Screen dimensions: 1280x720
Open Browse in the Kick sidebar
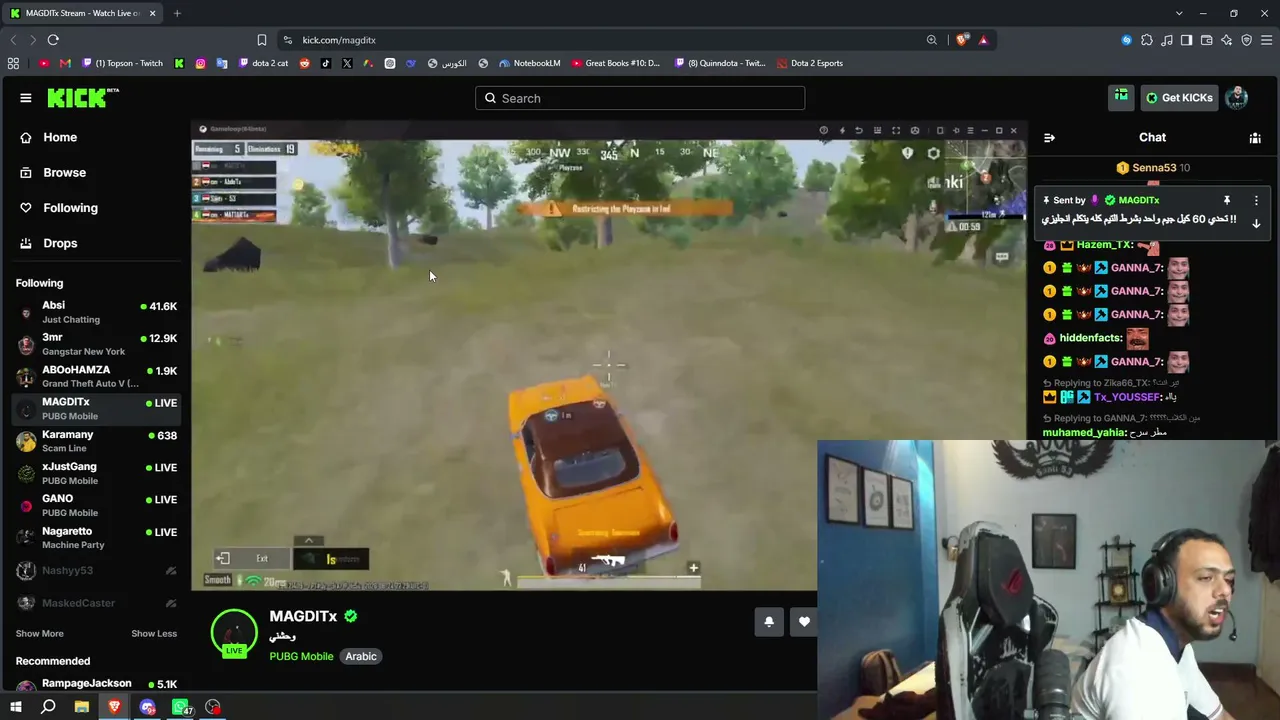point(96,172)
